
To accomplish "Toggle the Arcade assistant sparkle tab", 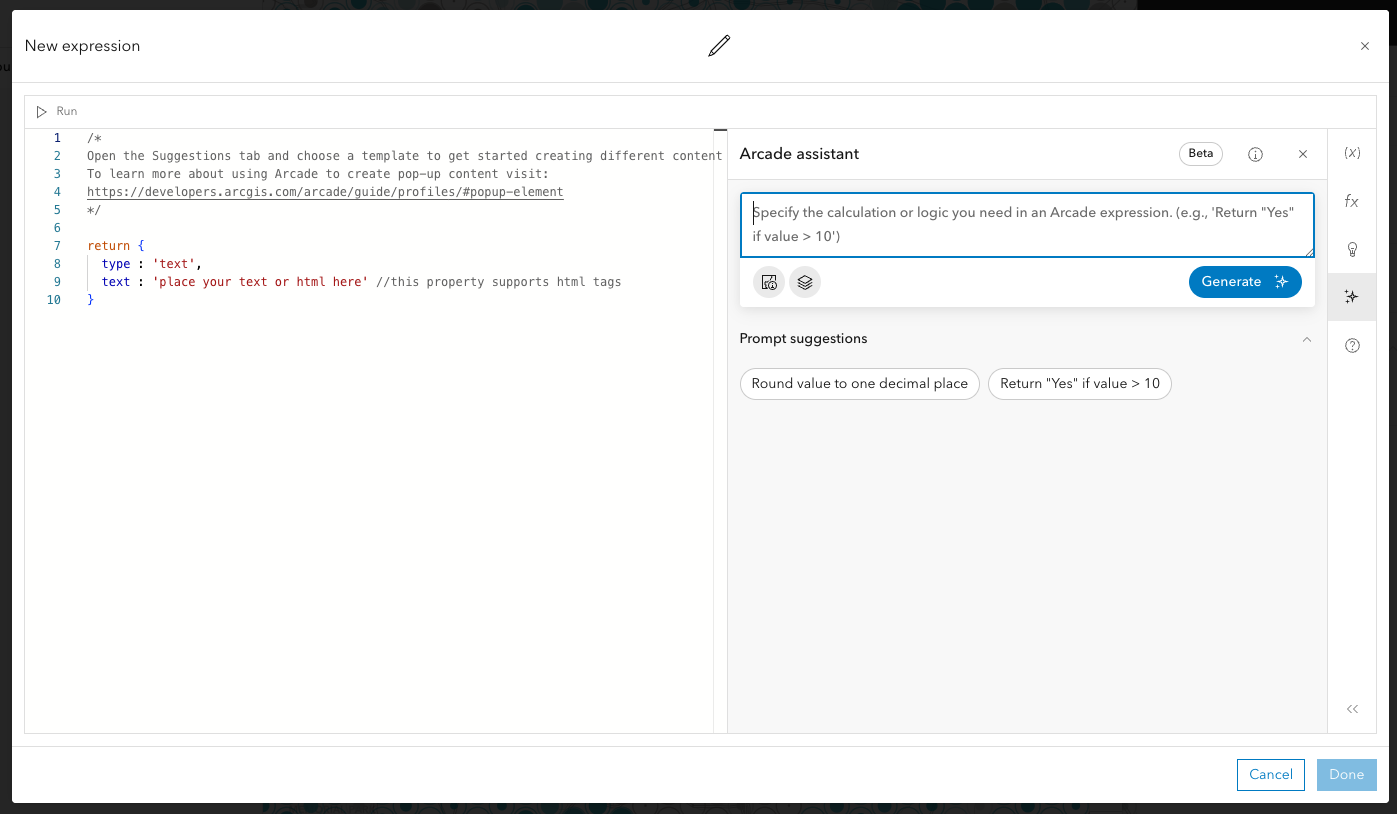I will (1352, 297).
